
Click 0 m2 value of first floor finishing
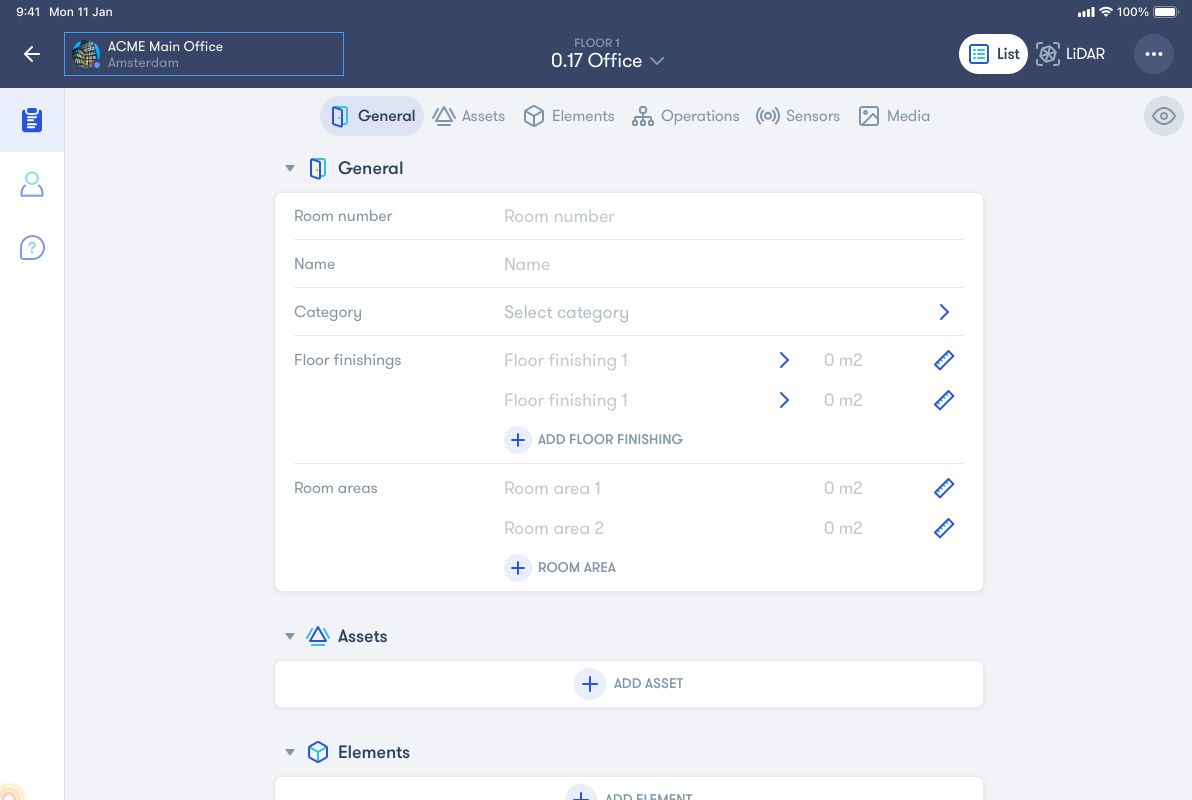[843, 360]
